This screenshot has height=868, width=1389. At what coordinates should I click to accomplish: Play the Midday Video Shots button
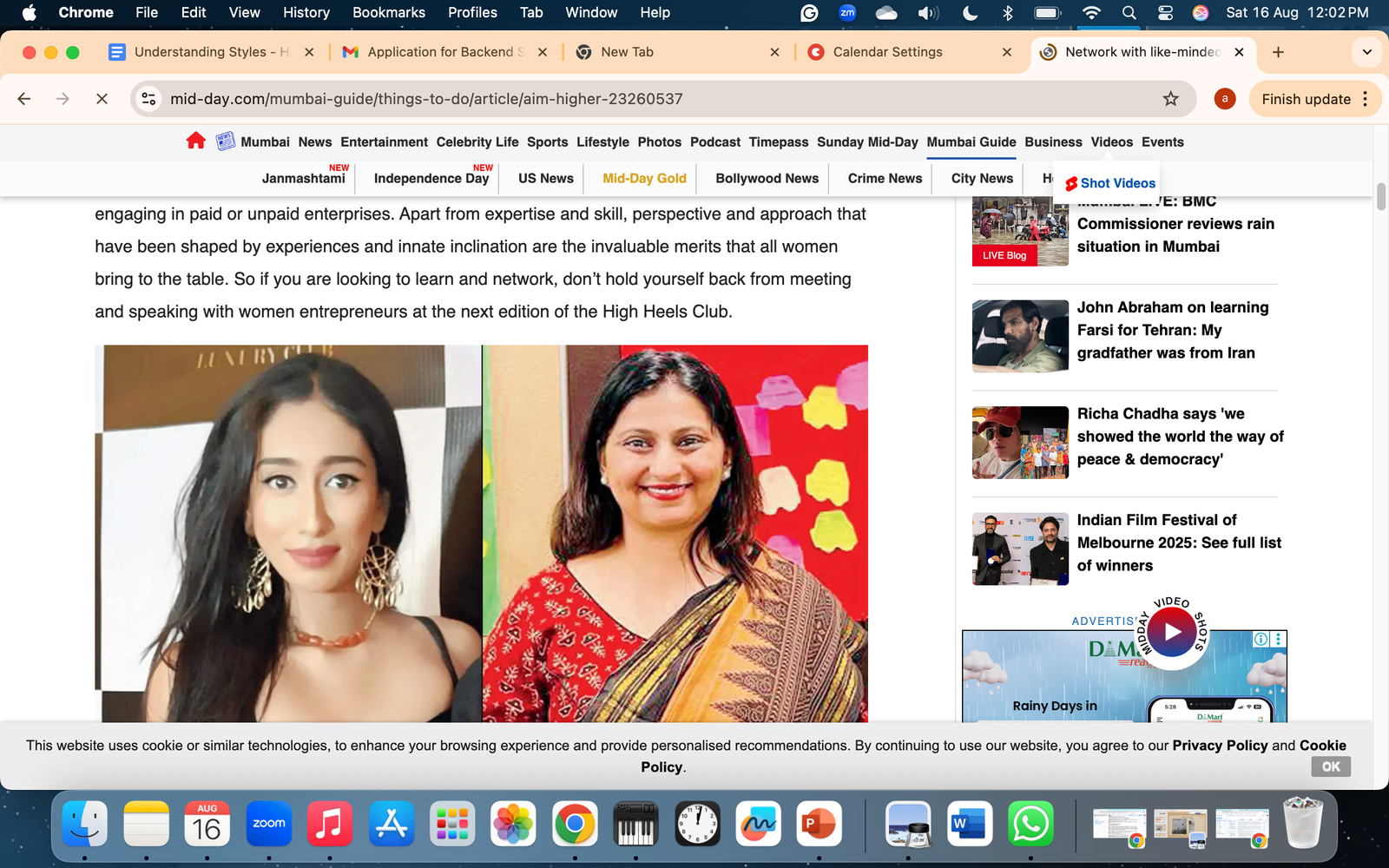[x=1172, y=632]
